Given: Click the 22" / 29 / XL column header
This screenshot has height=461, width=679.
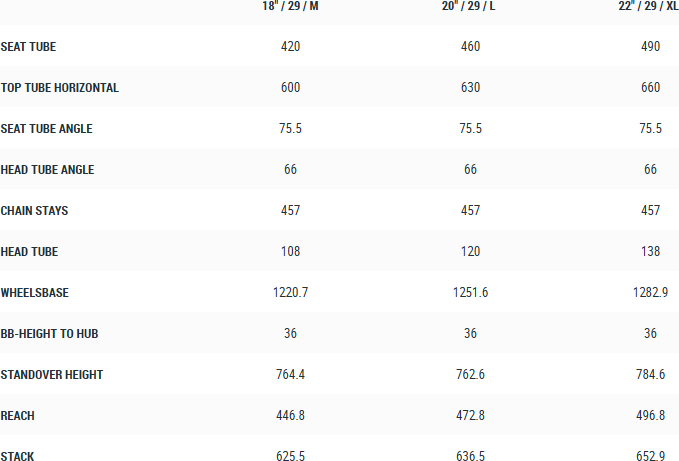Looking at the screenshot, I should [650, 7].
